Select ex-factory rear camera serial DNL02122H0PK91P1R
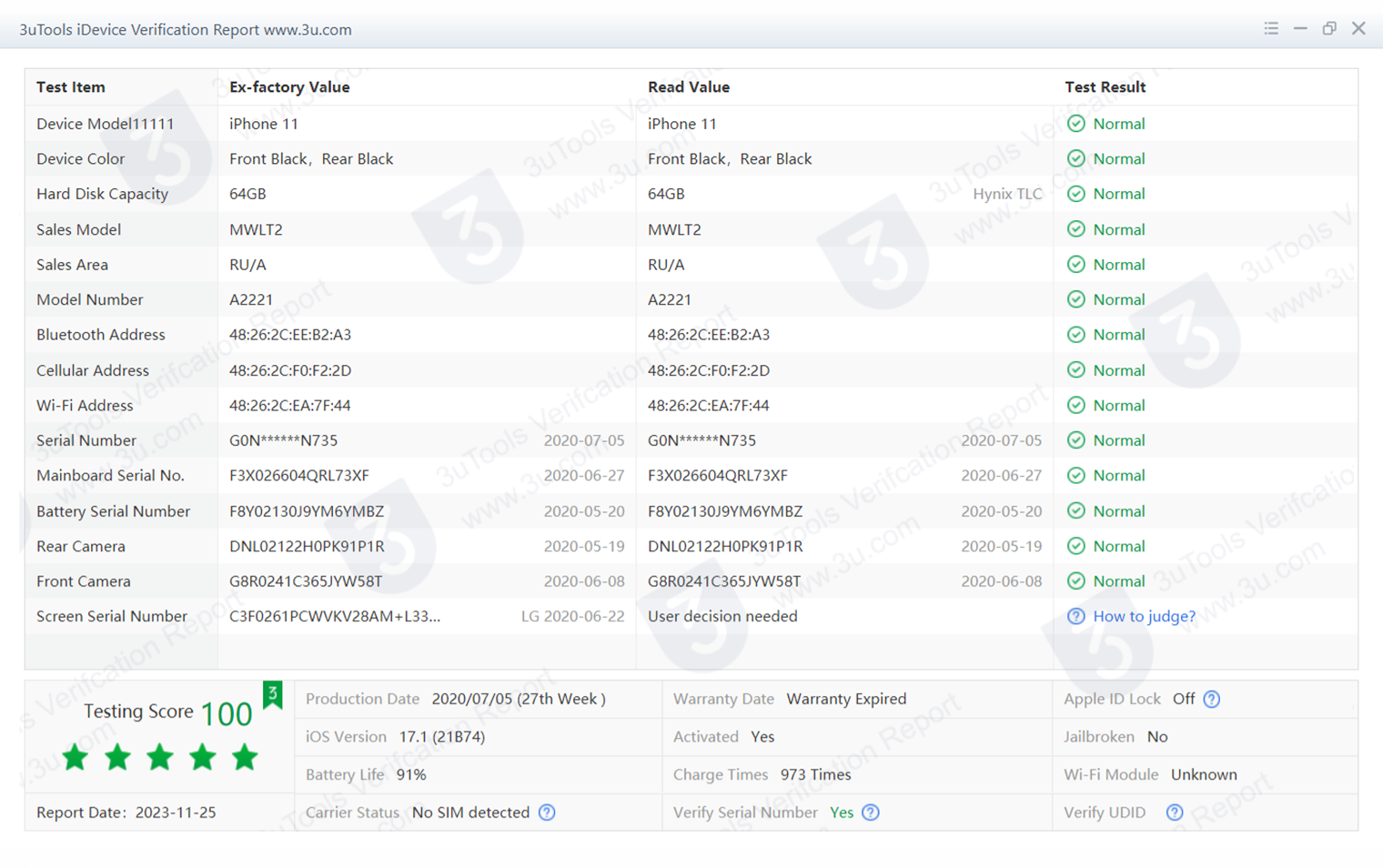 coord(307,547)
